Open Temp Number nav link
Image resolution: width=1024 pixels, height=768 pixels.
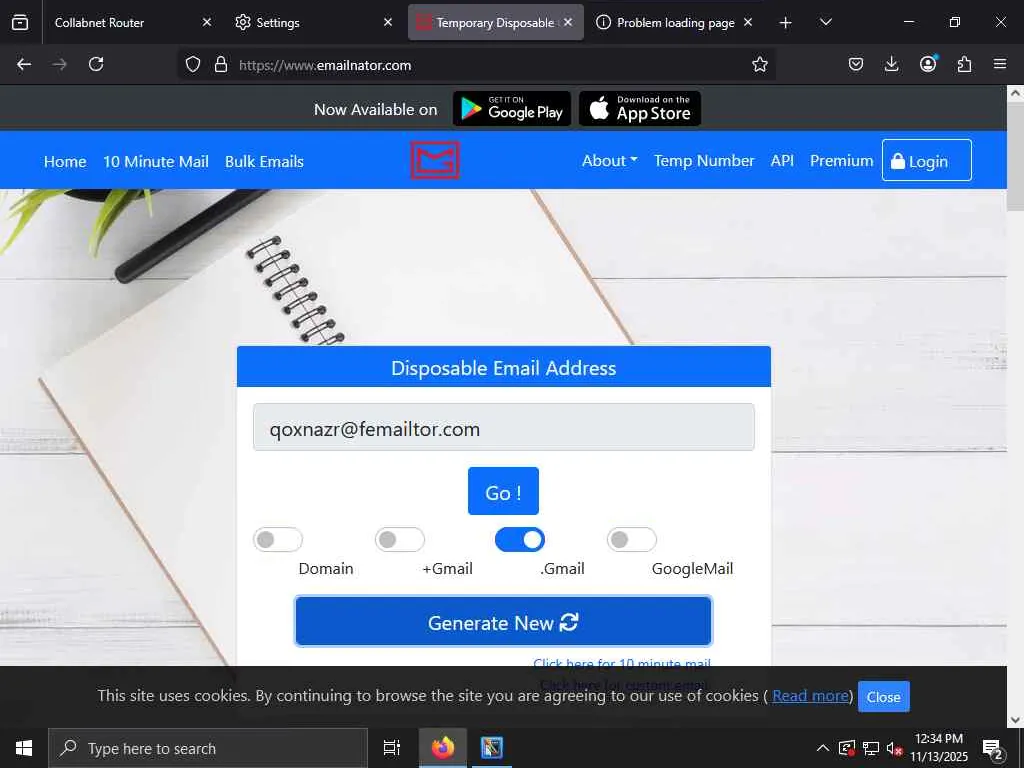(704, 161)
